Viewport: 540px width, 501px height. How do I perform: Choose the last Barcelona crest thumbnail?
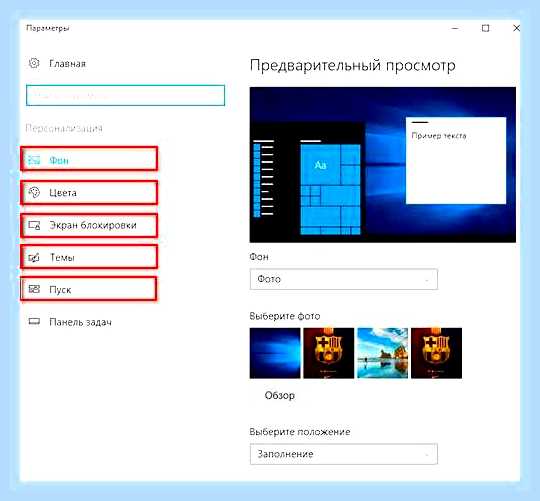coord(436,353)
